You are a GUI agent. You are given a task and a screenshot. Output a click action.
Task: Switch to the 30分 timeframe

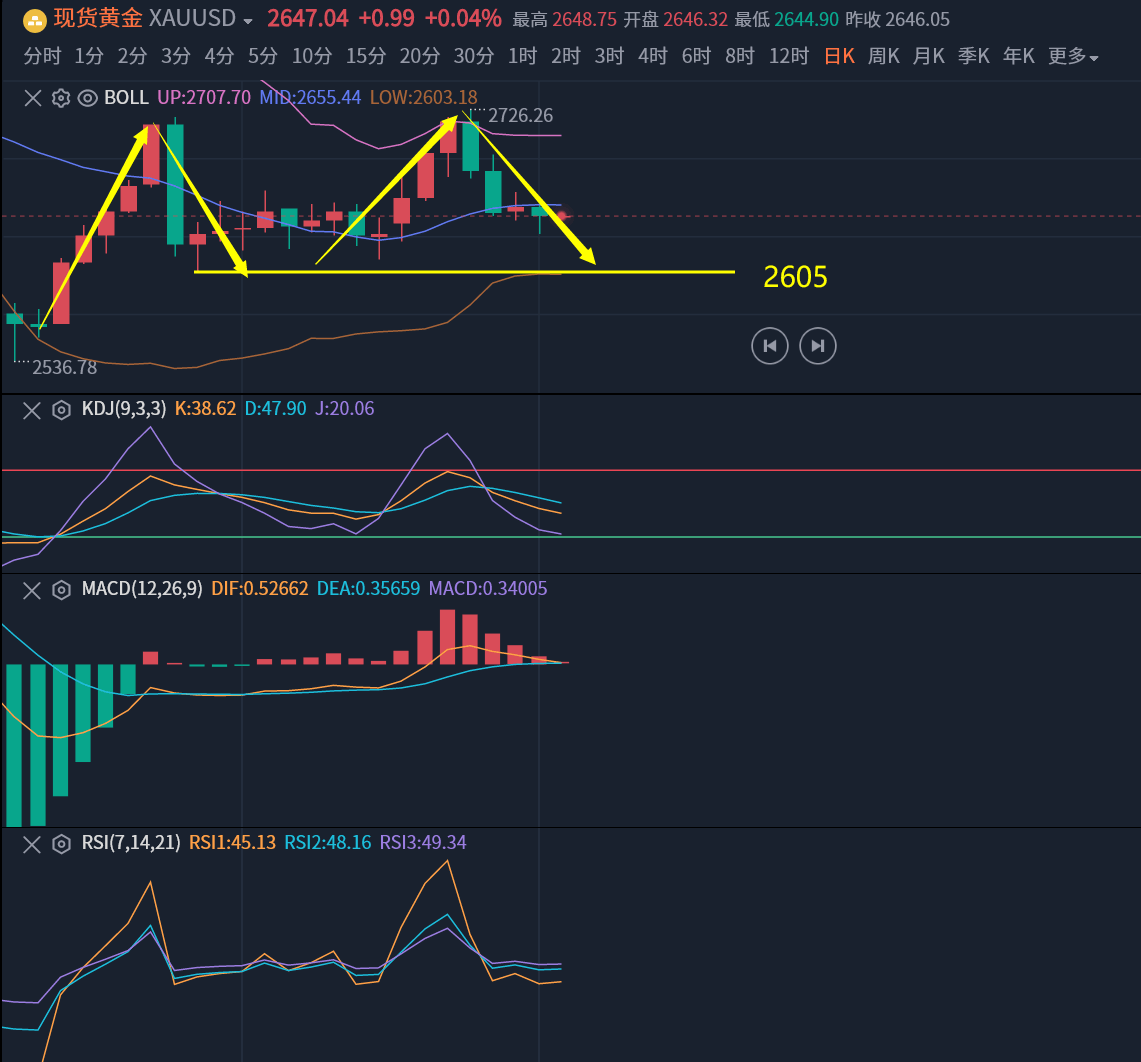click(x=474, y=56)
